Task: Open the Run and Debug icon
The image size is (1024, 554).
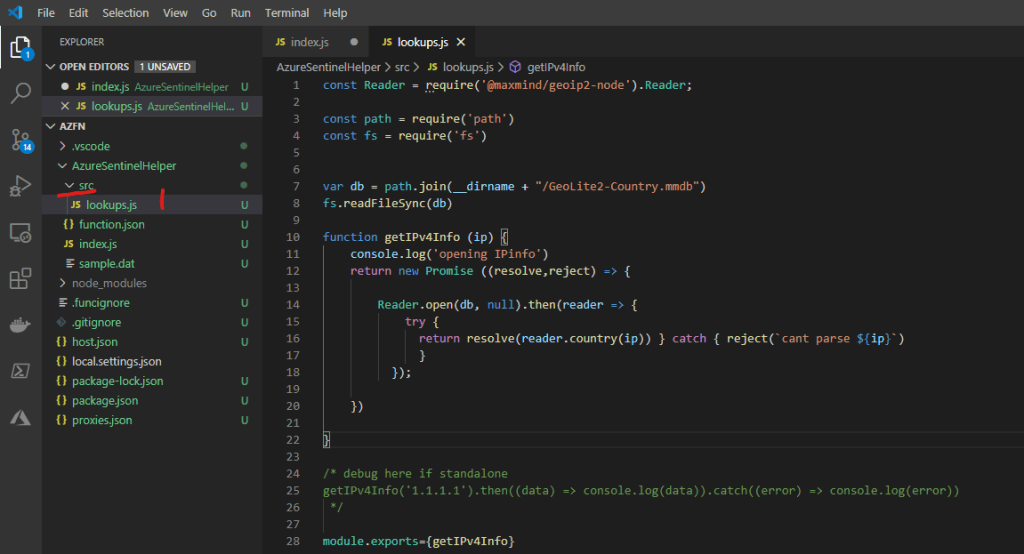Action: [20, 186]
